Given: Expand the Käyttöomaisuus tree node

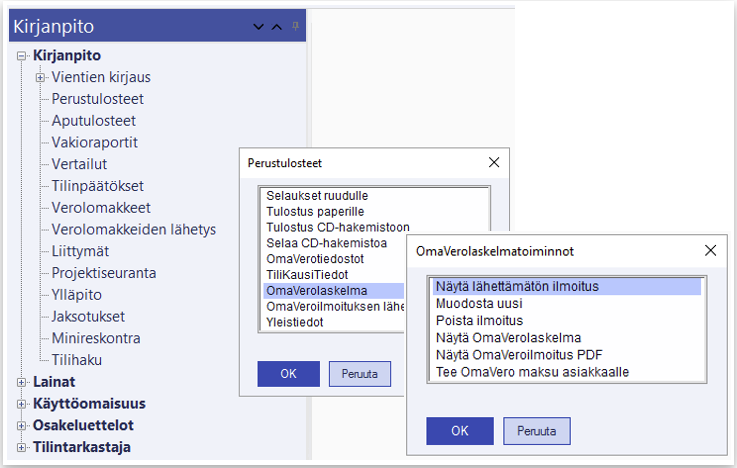Looking at the screenshot, I should coord(22,404).
